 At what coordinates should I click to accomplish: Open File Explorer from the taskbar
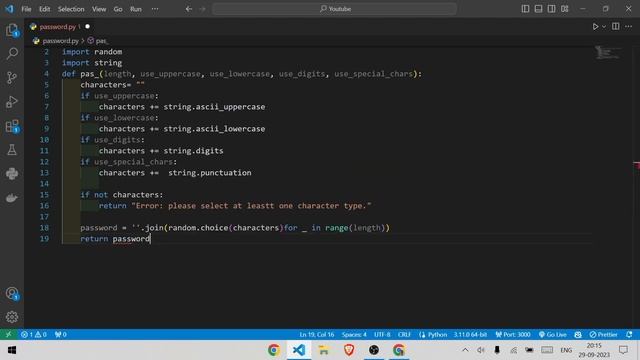[324, 350]
